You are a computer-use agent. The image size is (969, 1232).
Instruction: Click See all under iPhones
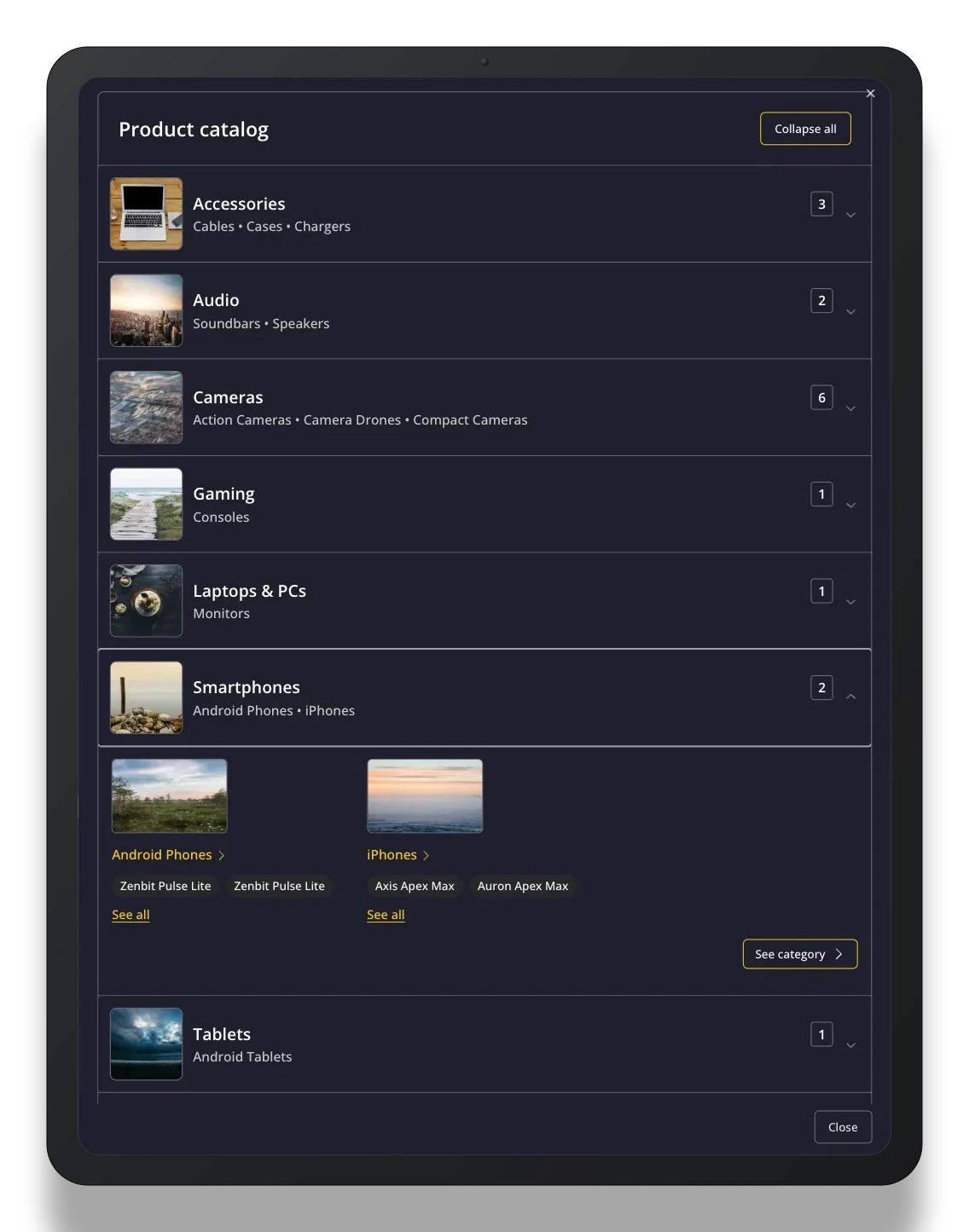click(x=386, y=915)
